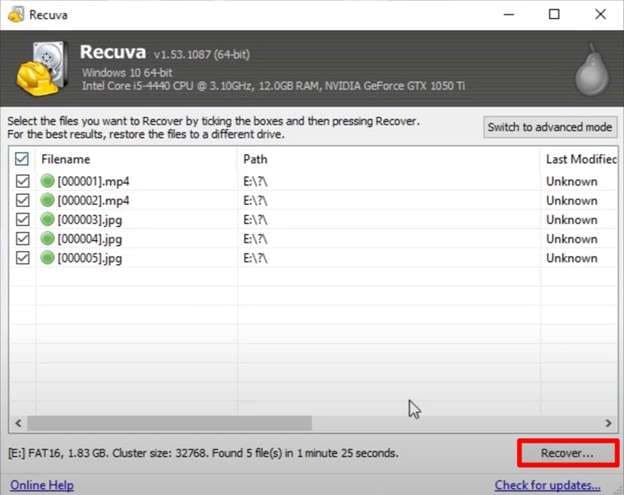Untick the checkbox for [000001].mp4
The image size is (624, 495).
[23, 181]
